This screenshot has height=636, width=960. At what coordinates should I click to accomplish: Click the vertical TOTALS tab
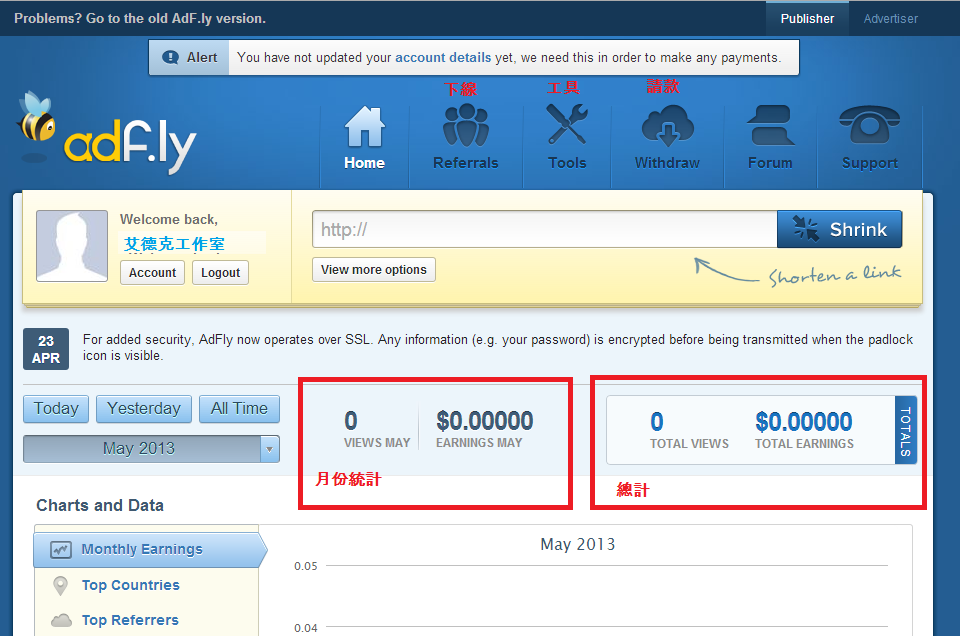tap(906, 430)
